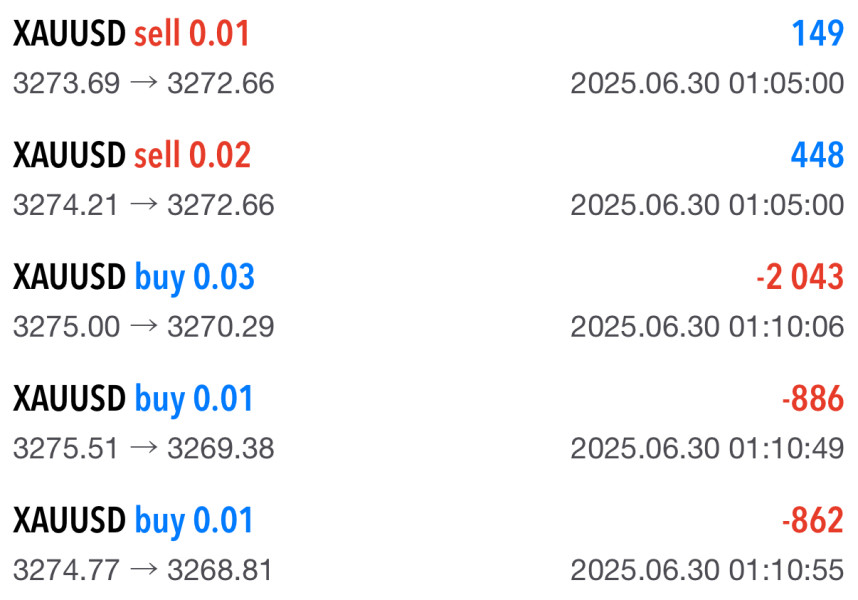Tap the -862 loss value
Screen dimensions: 858x600
pos(812,521)
